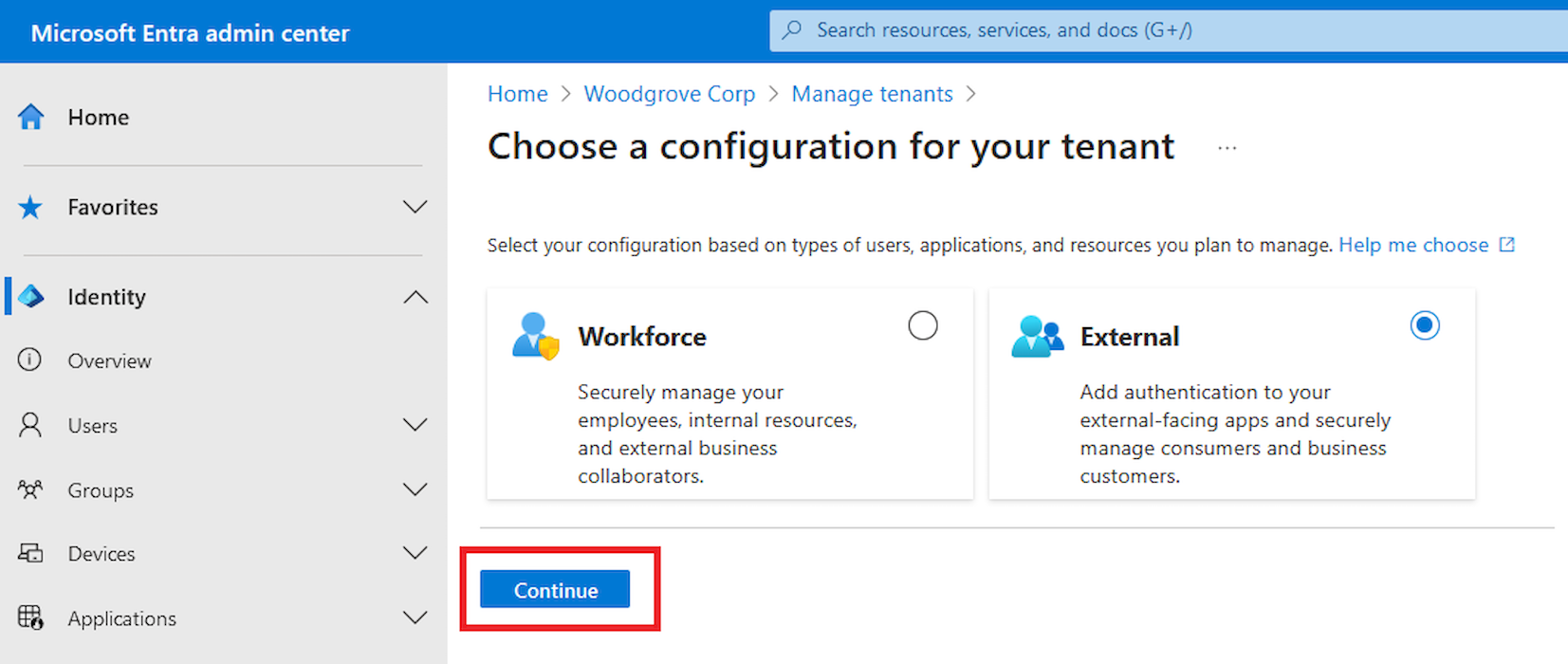Click the External heading on its card
Screen dimensions: 1568x664
pyautogui.click(x=1130, y=337)
